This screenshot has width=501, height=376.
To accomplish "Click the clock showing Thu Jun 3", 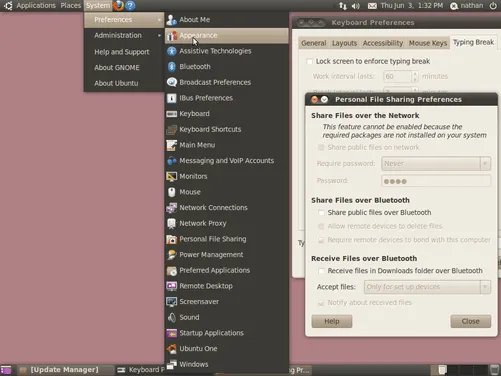I will pyautogui.click(x=411, y=6).
